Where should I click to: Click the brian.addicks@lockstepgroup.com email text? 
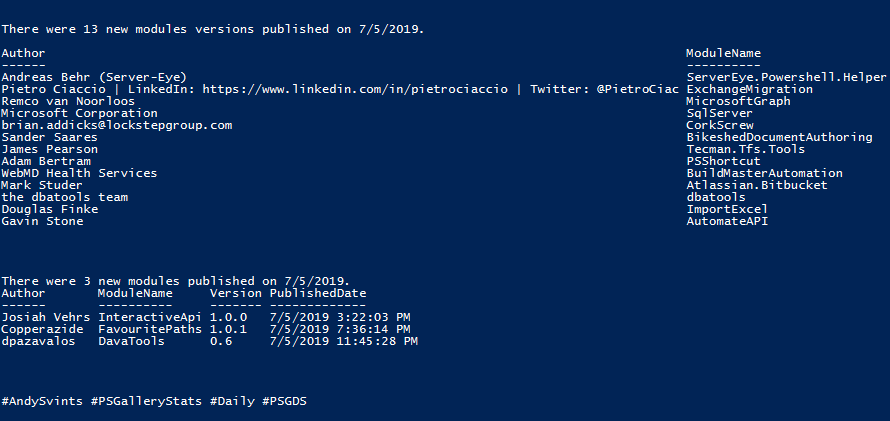(116, 125)
